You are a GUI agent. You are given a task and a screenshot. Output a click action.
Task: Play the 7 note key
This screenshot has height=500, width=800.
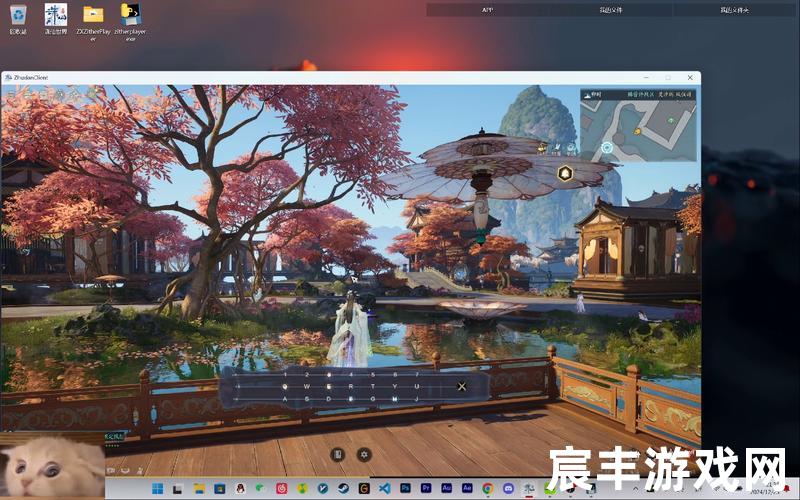click(x=417, y=374)
